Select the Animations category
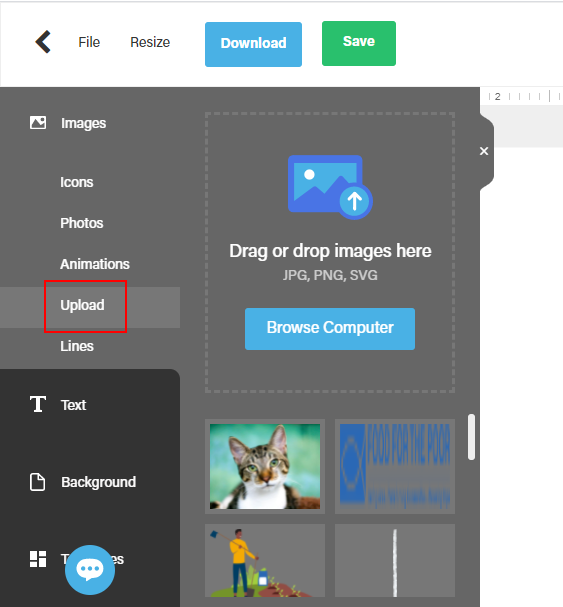Viewport: 563px width, 607px height. click(x=95, y=264)
